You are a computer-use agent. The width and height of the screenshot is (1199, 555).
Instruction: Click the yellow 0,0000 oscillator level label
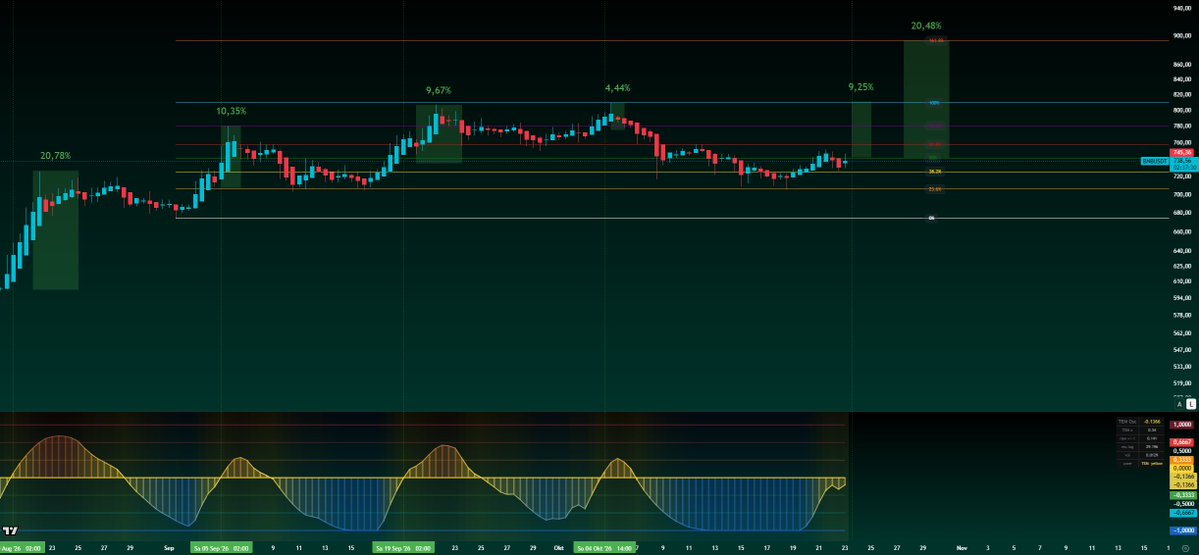[1182, 468]
